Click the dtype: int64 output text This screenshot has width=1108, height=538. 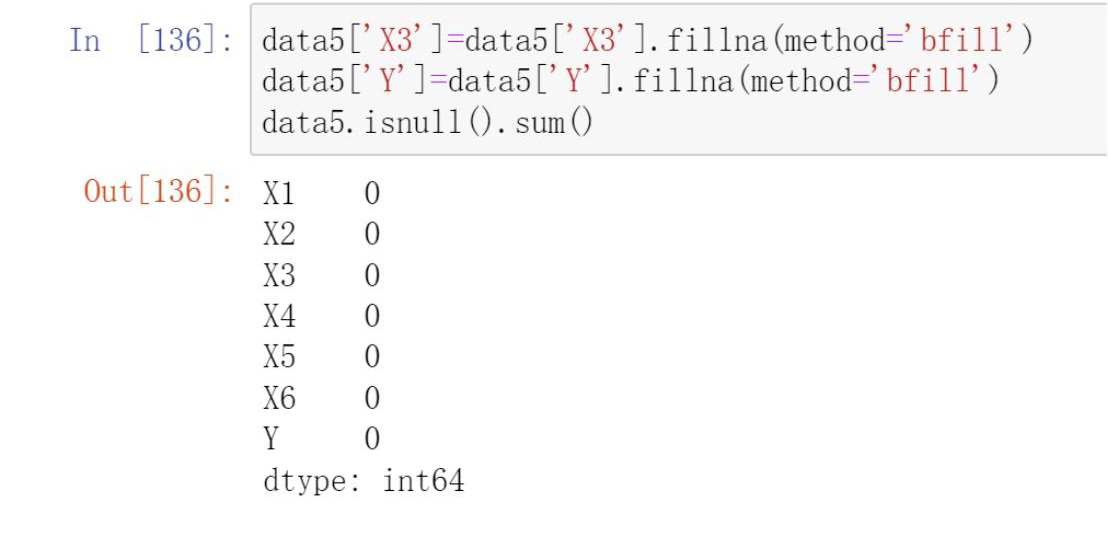click(364, 481)
